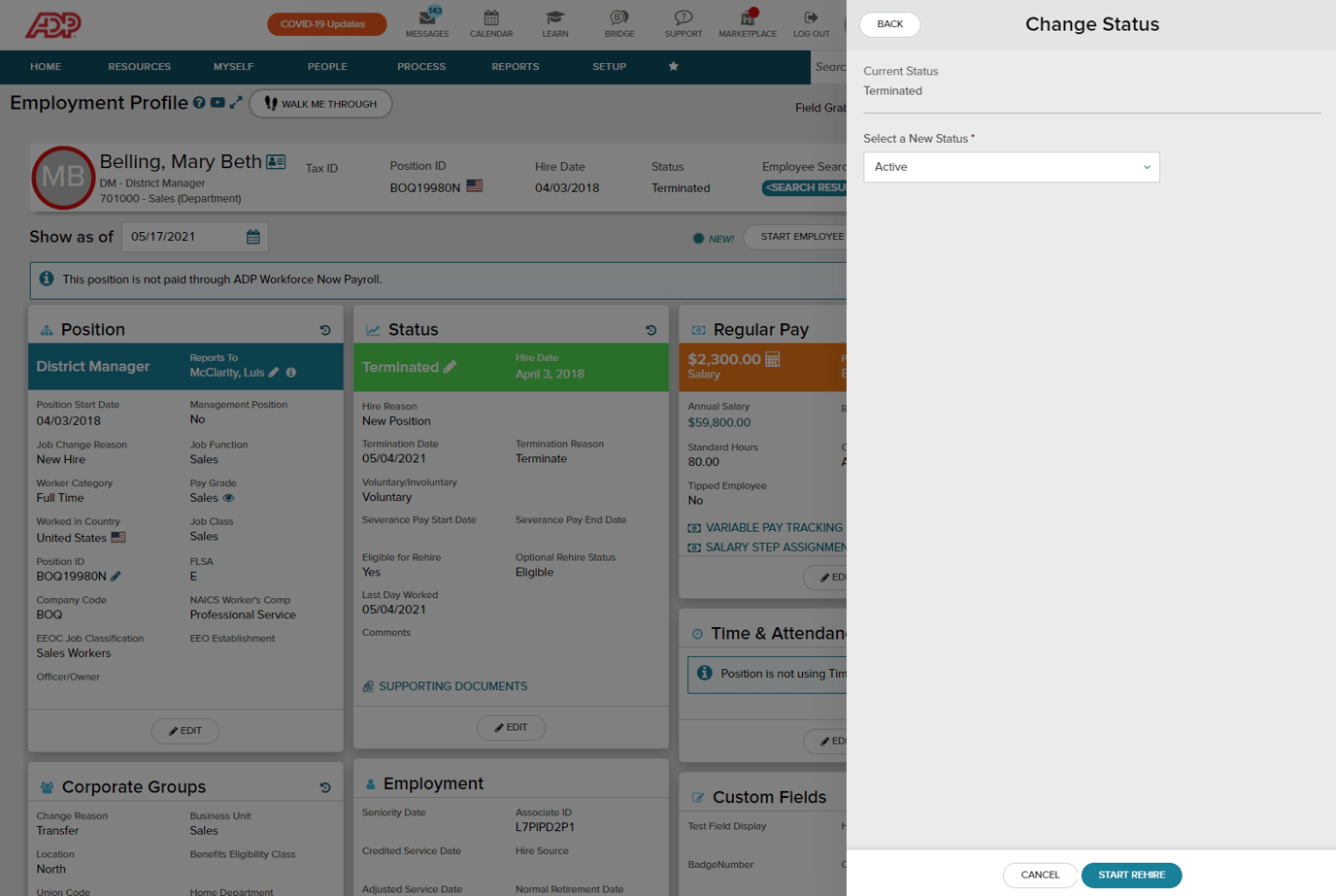Screen dimensions: 1336x896
Task: Click the START REHIRE button
Action: tap(1131, 875)
